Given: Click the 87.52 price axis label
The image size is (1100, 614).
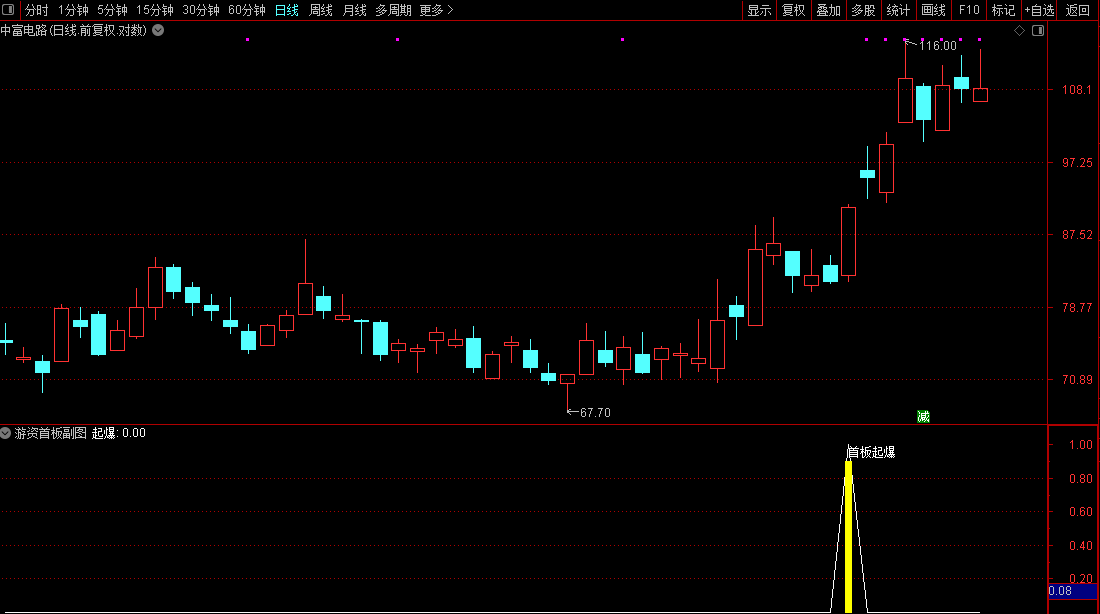Looking at the screenshot, I should tap(1077, 235).
